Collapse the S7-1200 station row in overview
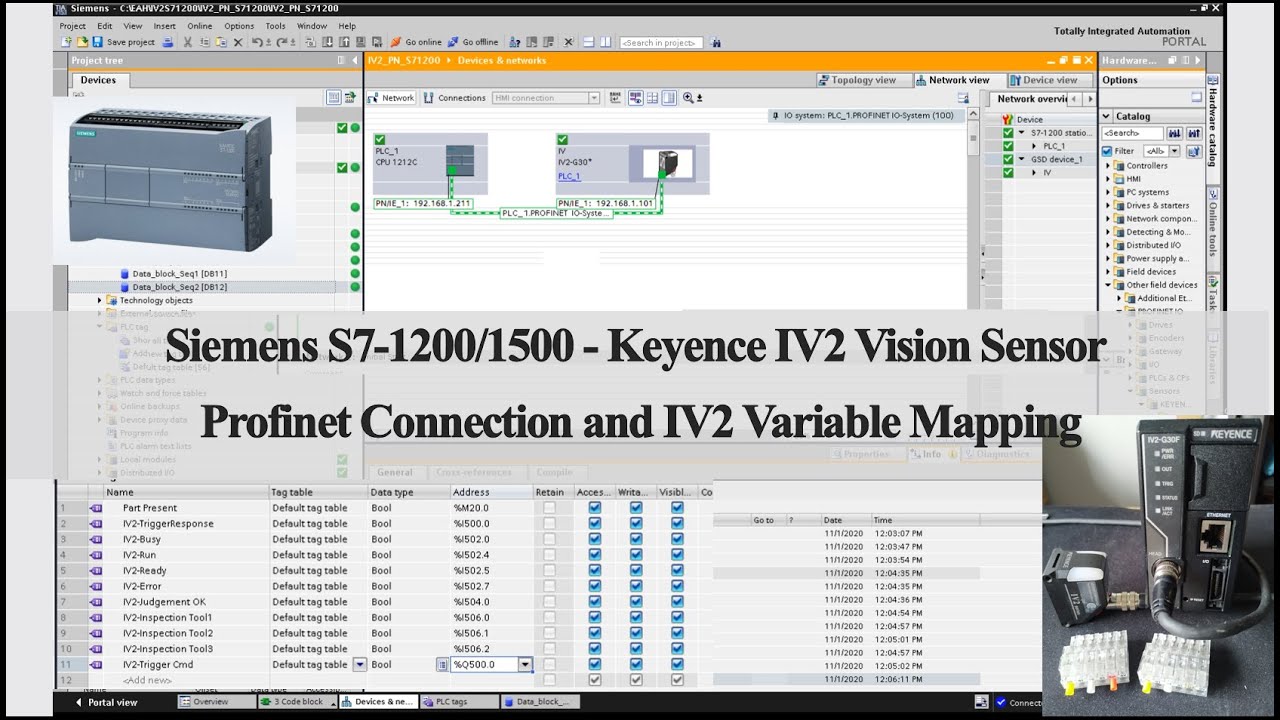Viewport: 1280px width, 720px height. pyautogui.click(x=1022, y=133)
